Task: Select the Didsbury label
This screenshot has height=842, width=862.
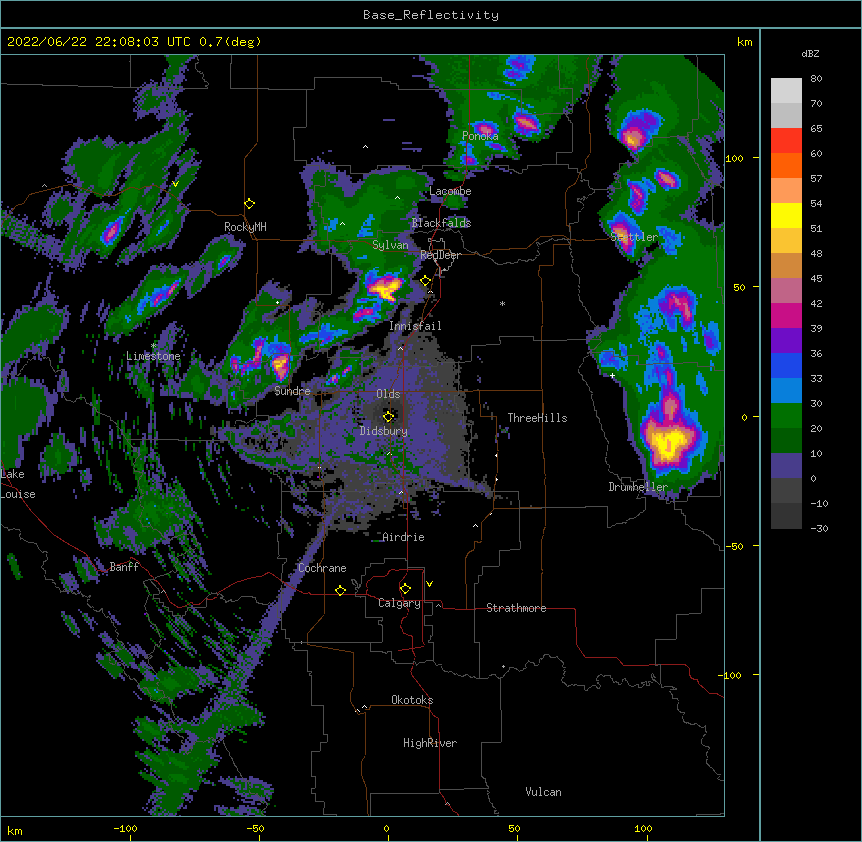Action: point(384,431)
